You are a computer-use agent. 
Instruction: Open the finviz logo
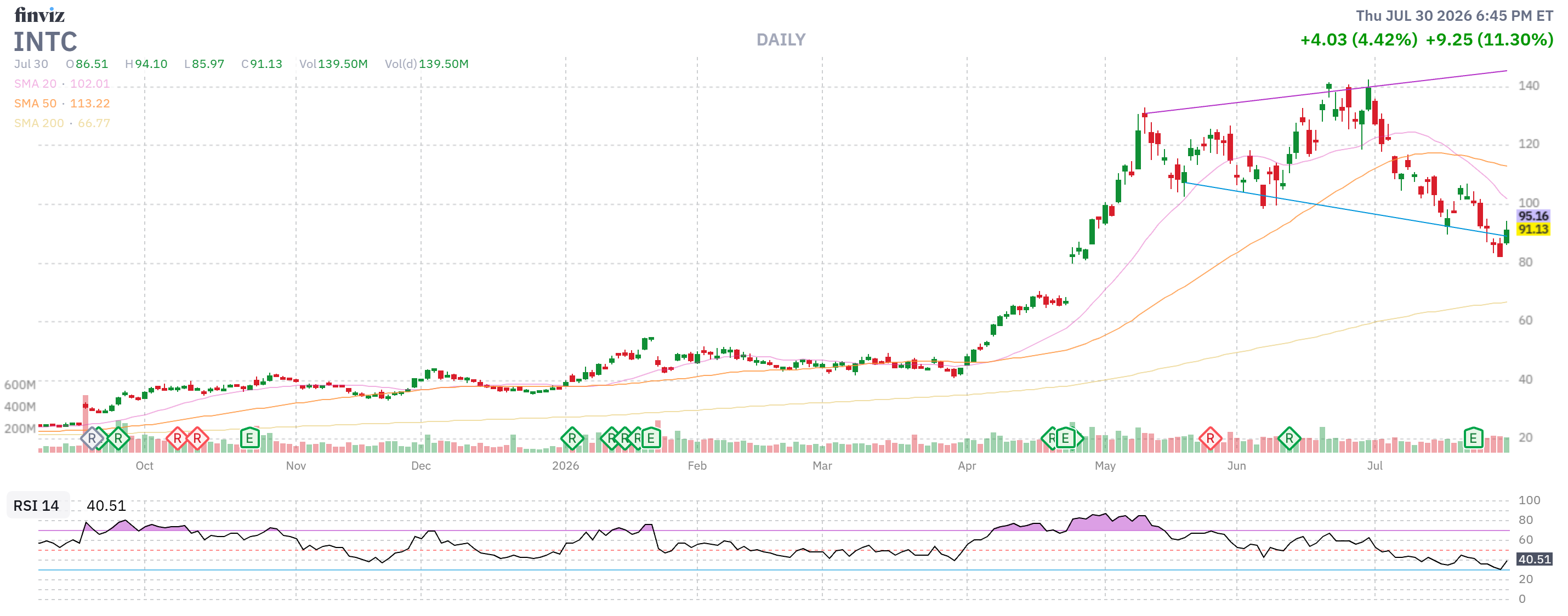pyautogui.click(x=39, y=15)
